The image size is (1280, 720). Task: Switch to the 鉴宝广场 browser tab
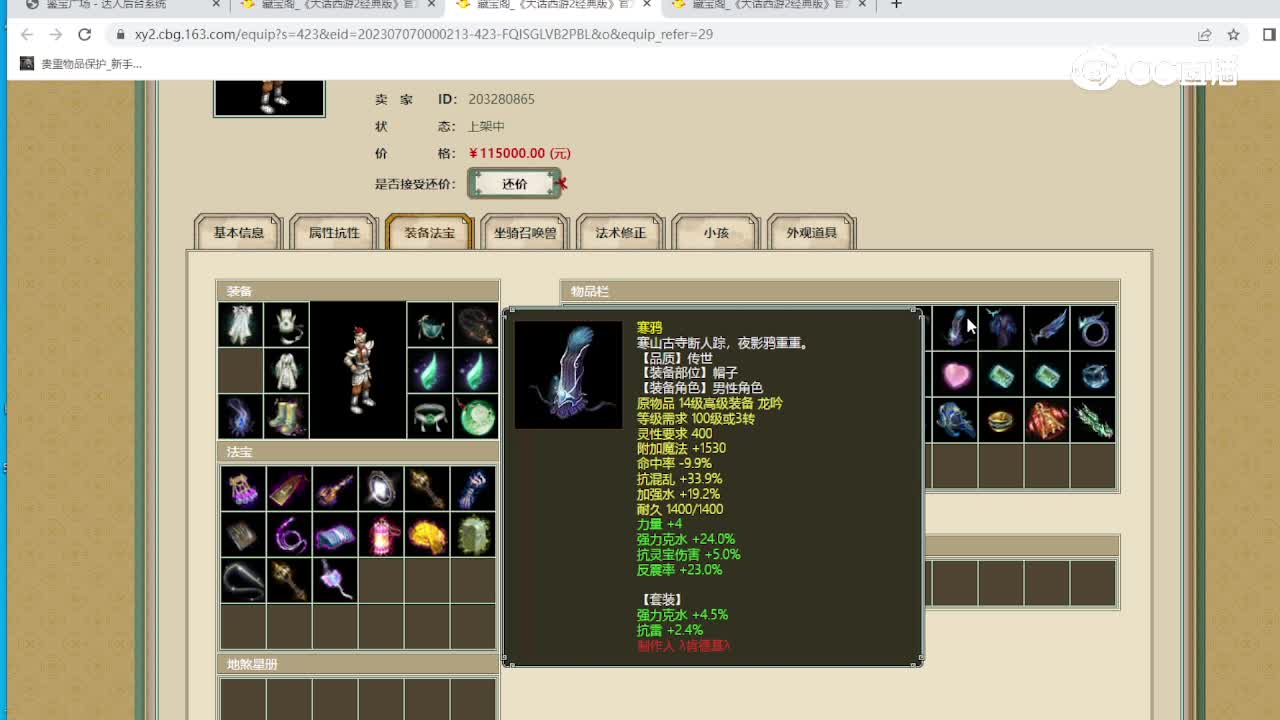pos(121,5)
